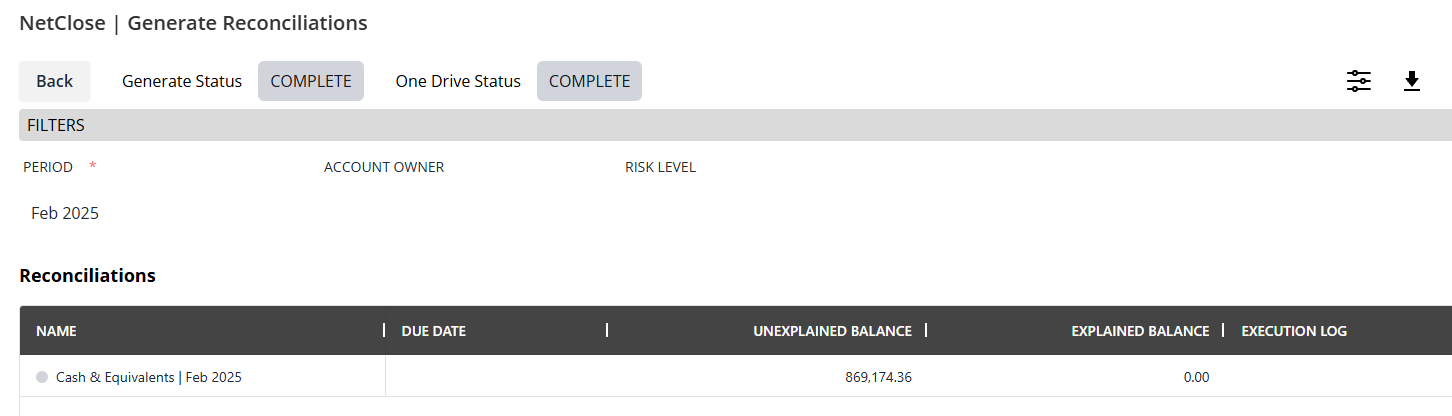Click the Generate Status COMPLETE badge

311,81
